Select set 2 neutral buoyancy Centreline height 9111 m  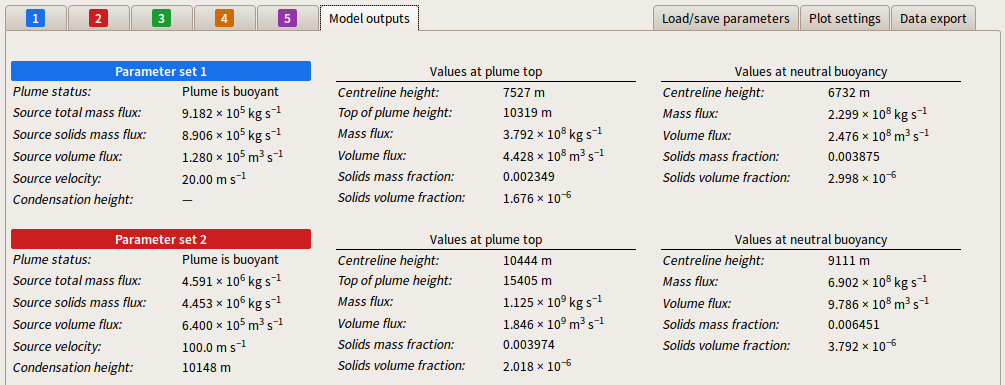pos(849,261)
